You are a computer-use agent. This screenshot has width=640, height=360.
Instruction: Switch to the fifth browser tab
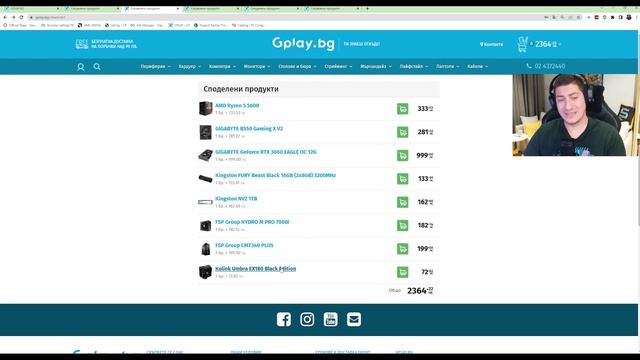[x=271, y=9]
